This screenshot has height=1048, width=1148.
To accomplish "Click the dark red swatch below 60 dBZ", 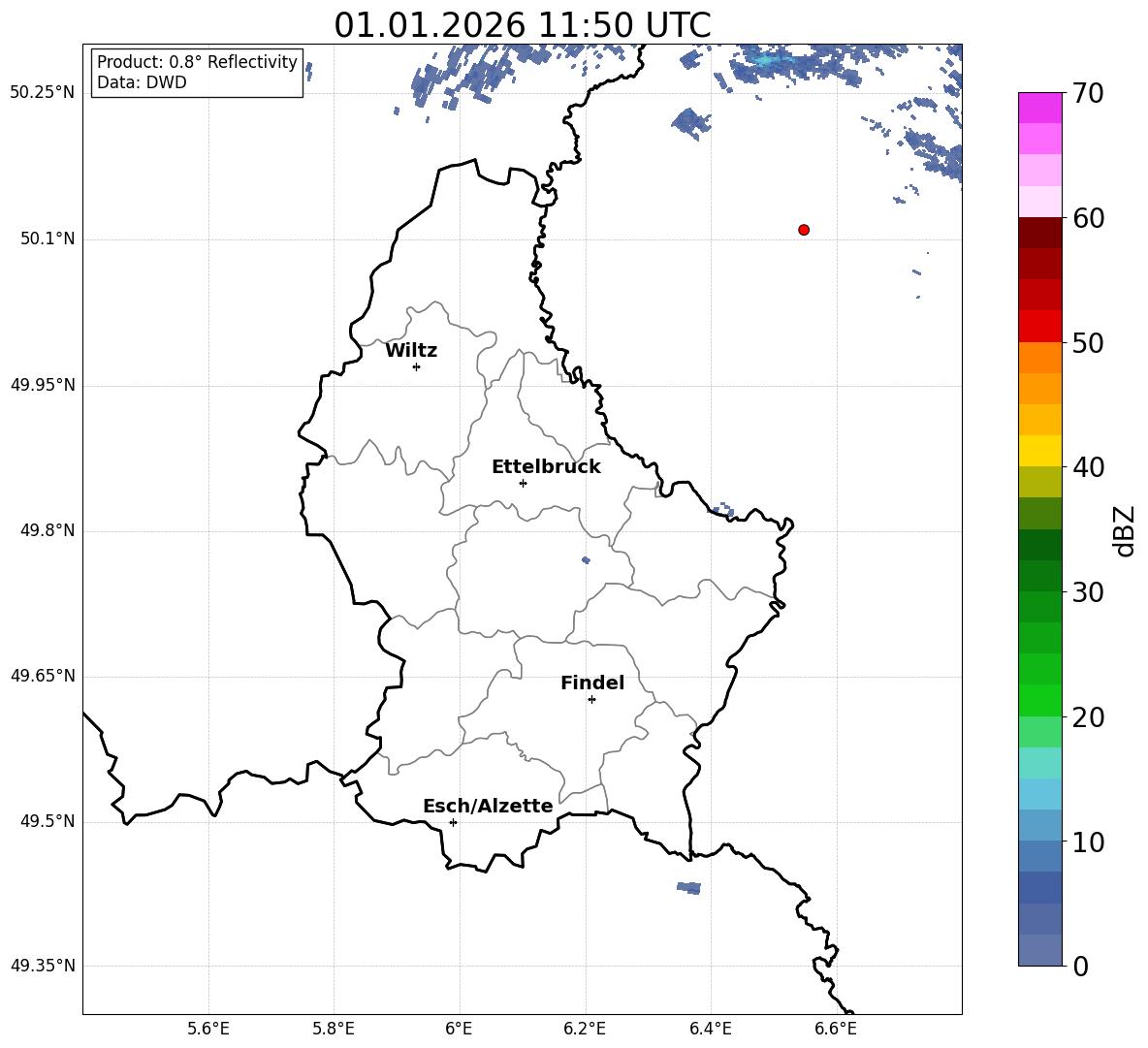I will pos(1039,233).
